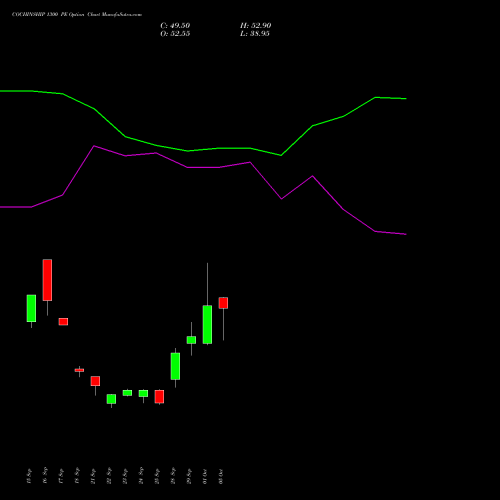Click the 15 Sep date label
500x500 pixels.
(x=29, y=476)
